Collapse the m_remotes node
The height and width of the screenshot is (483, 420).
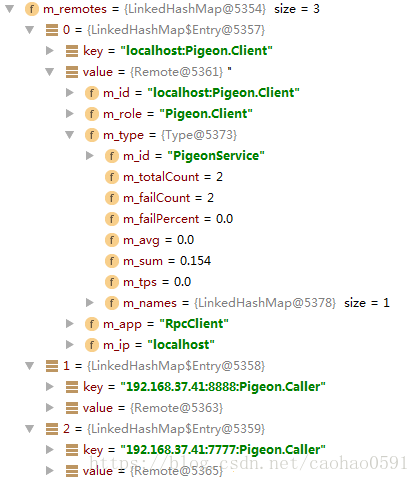[10, 9]
